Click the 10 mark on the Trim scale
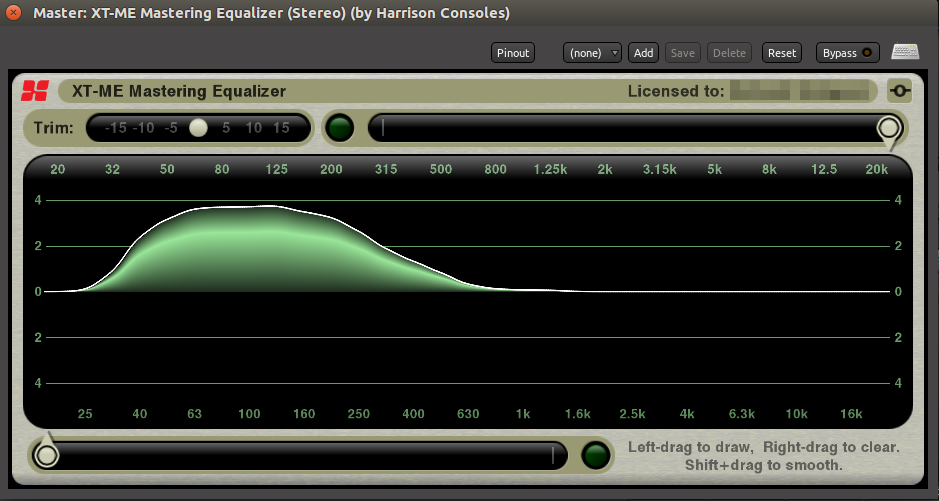The image size is (939, 501). pos(254,127)
